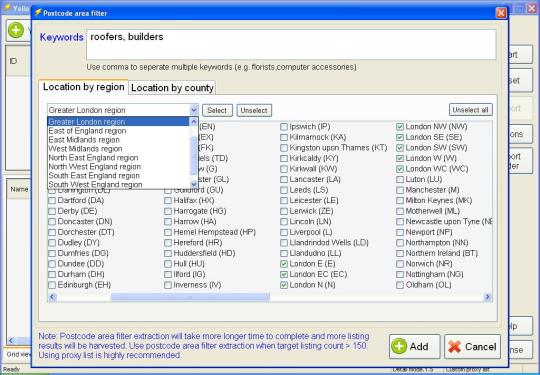Check the Llandudno (LL) checkbox
540x375 pixels.
[284, 253]
